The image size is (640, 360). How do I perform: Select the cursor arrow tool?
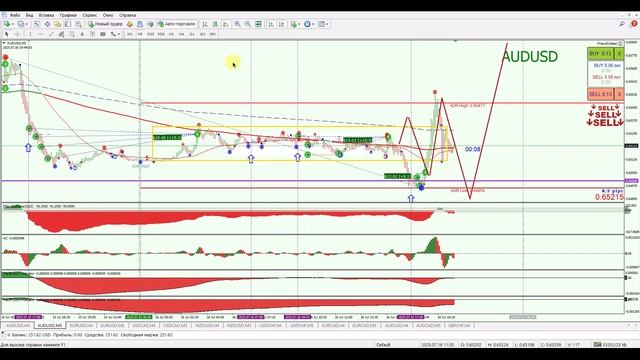point(7,34)
